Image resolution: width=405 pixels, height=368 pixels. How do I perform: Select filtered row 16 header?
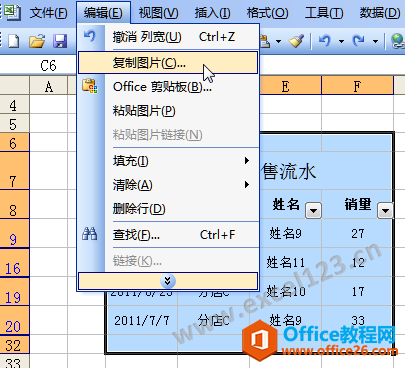point(14,262)
